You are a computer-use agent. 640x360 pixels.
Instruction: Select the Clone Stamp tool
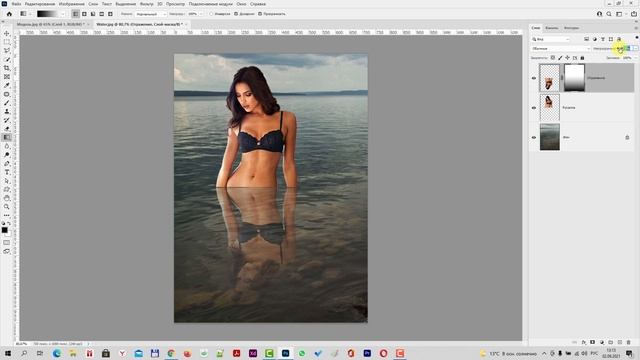[x=7, y=111]
